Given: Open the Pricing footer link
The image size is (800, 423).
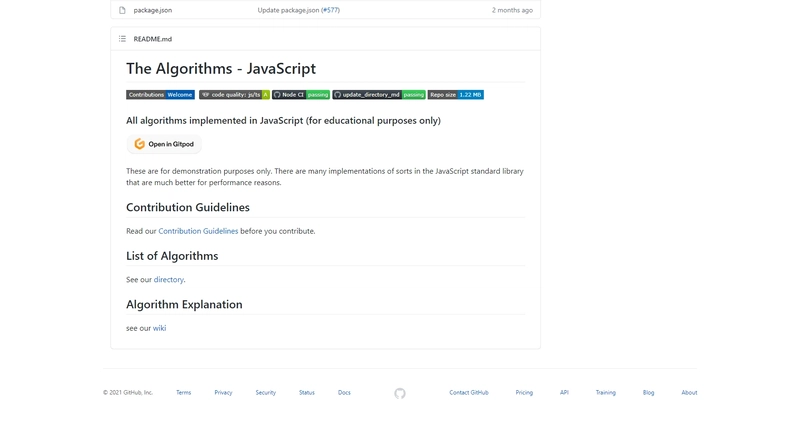Looking at the screenshot, I should click(524, 393).
